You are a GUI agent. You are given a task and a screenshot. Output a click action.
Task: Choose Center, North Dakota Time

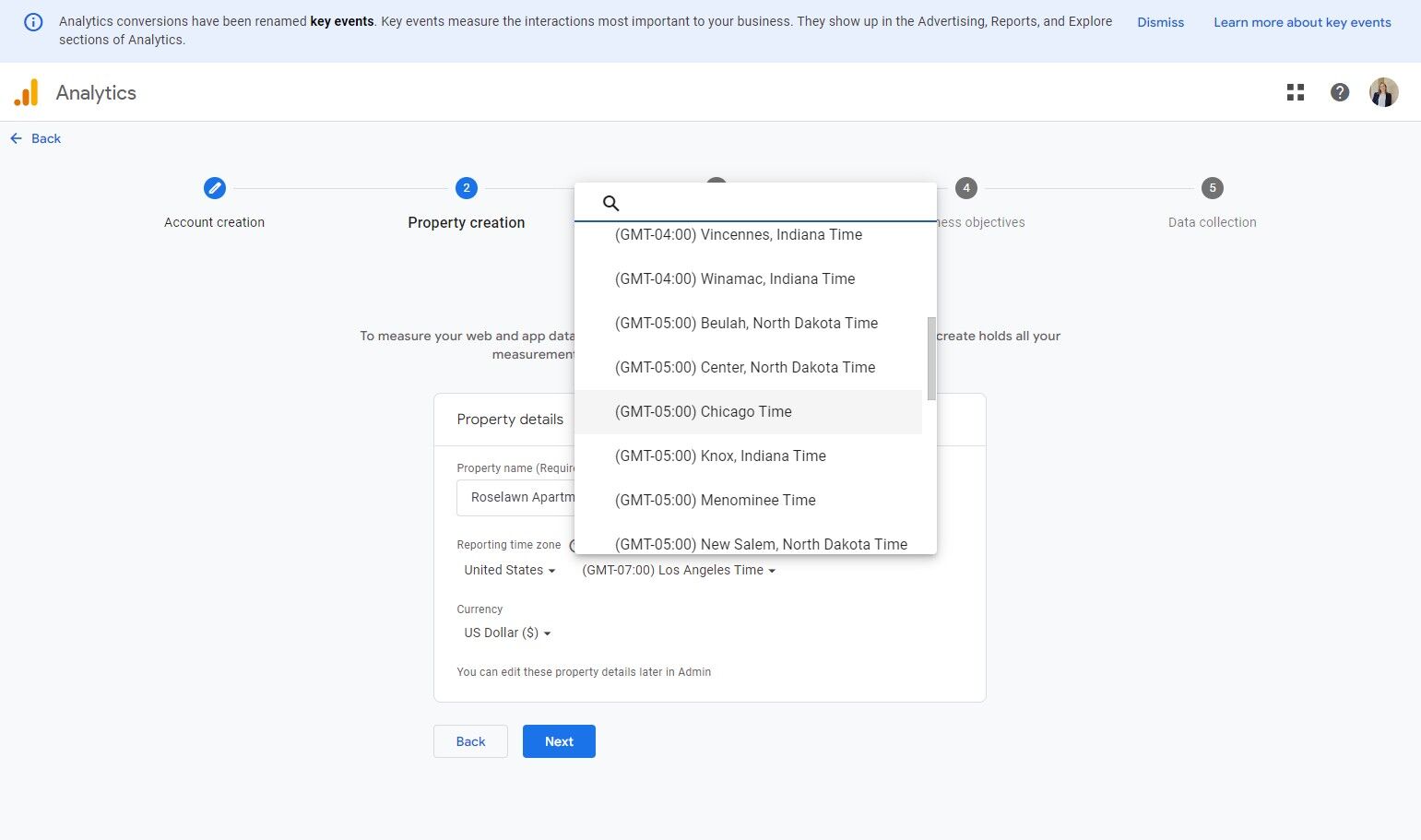point(748,367)
